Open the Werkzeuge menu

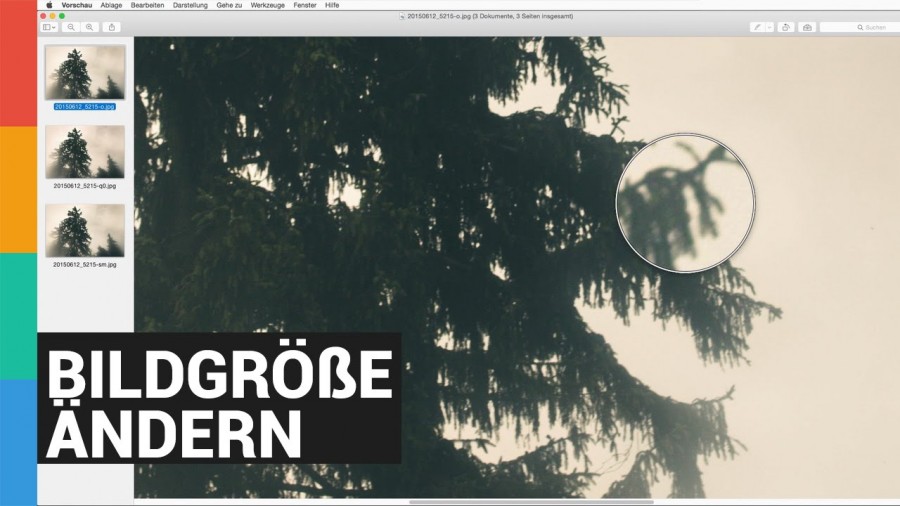tap(265, 5)
